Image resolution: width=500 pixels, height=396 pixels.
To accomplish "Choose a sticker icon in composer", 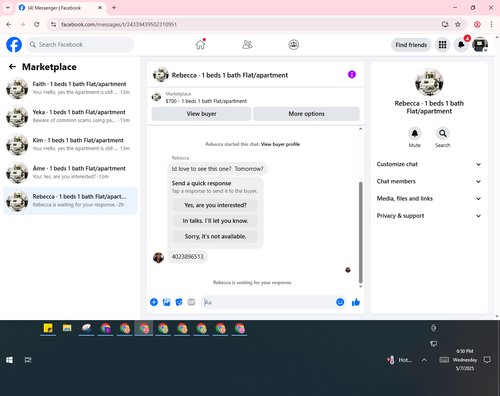I will click(179, 302).
